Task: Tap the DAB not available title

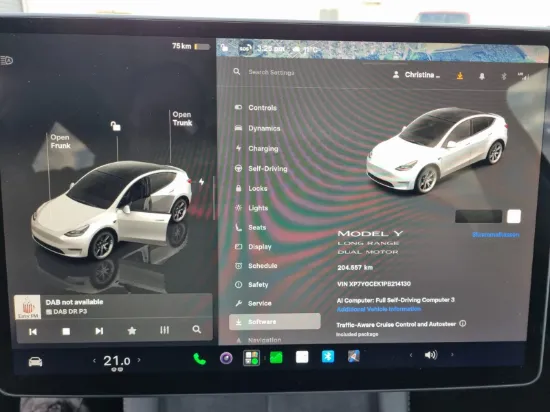Action: pos(74,302)
